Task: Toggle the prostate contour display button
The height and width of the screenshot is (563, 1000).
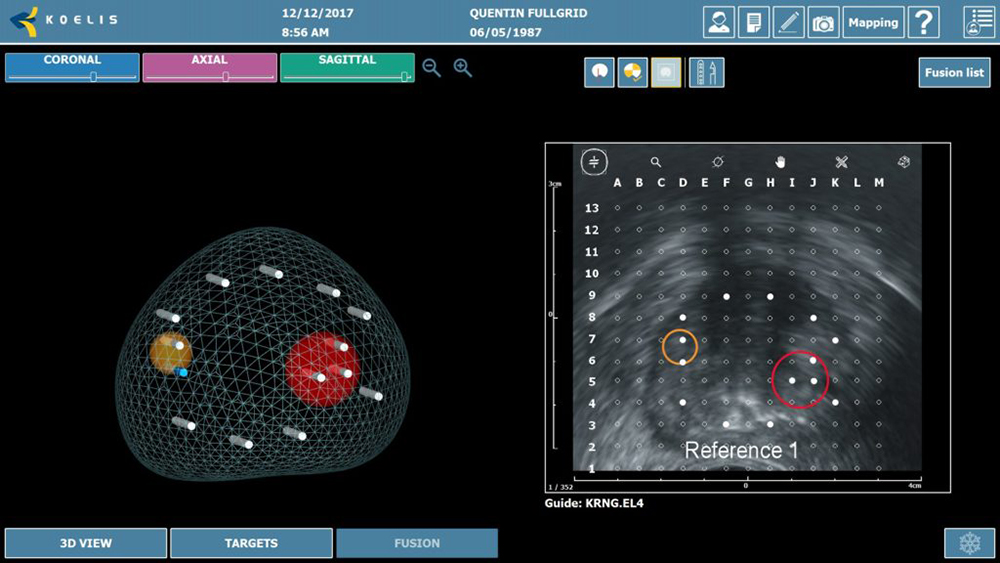Action: point(599,72)
